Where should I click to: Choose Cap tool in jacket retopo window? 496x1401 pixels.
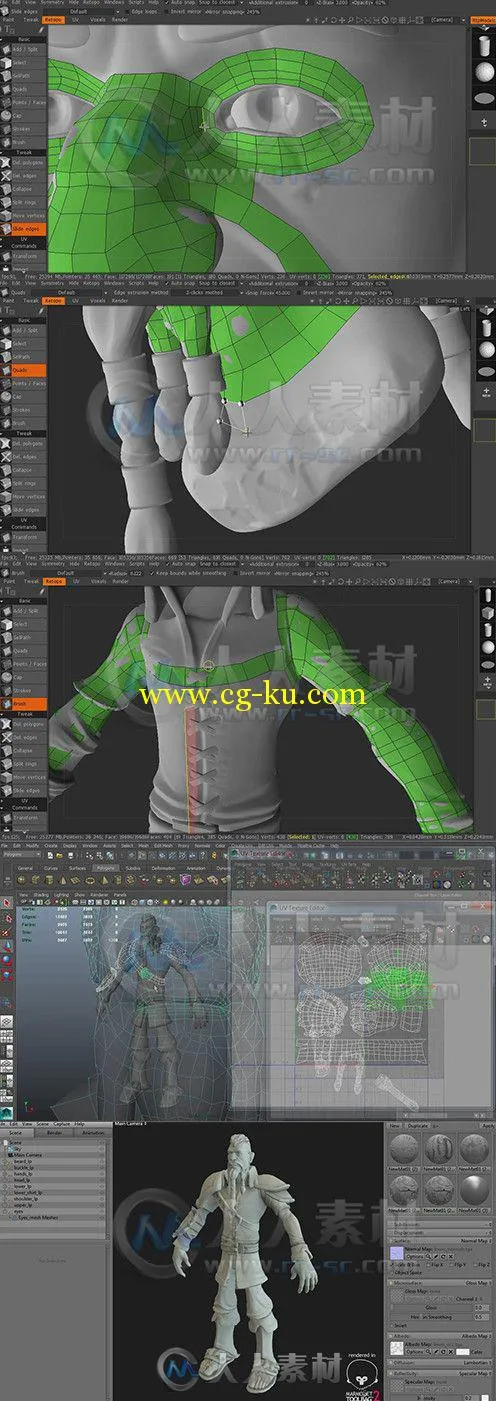point(24,676)
